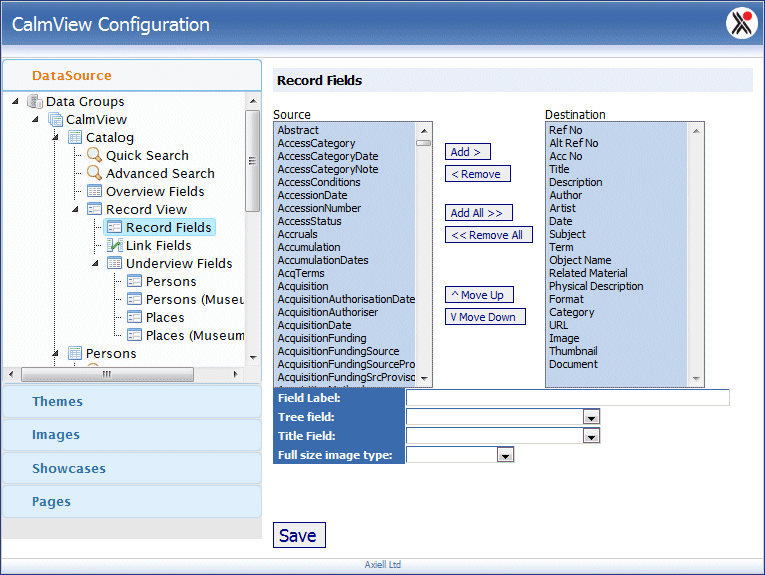This screenshot has width=765, height=575.
Task: Click the Link Fields checkmark icon
Action: click(x=114, y=245)
